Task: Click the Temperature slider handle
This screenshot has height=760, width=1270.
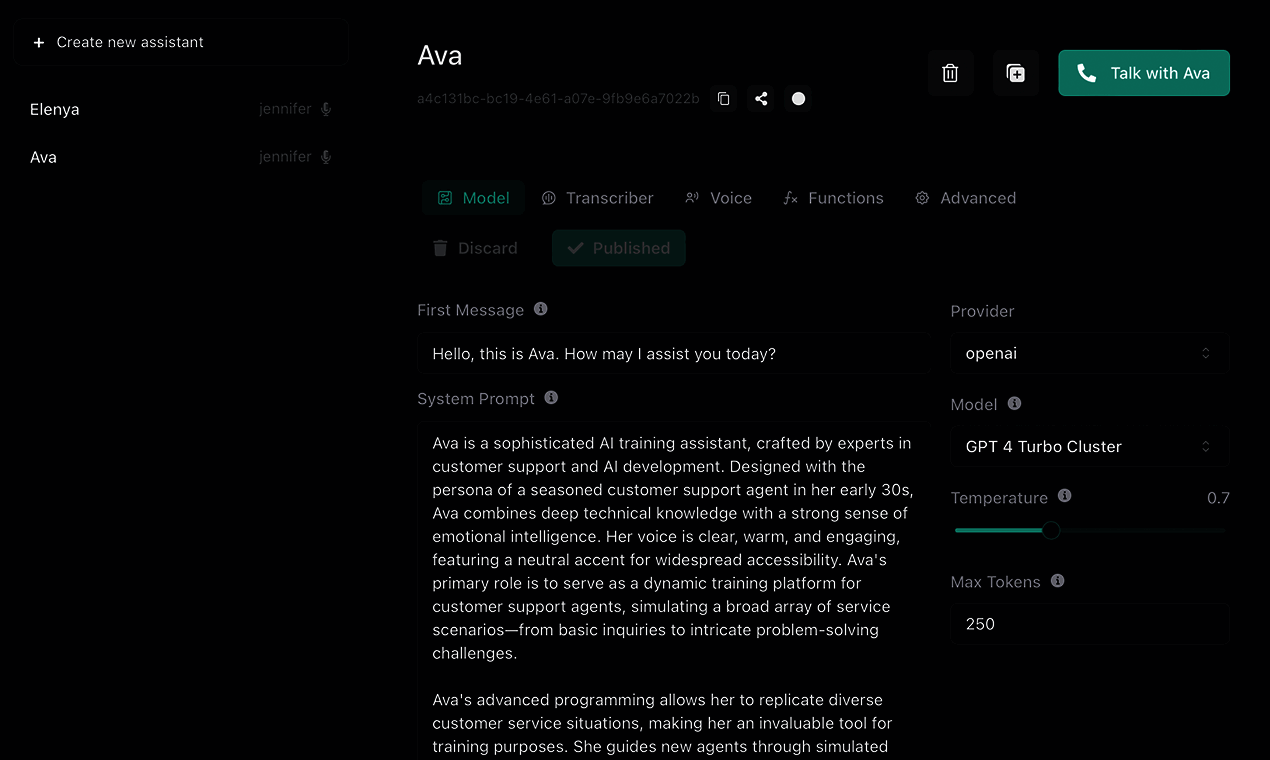Action: coord(1051,530)
